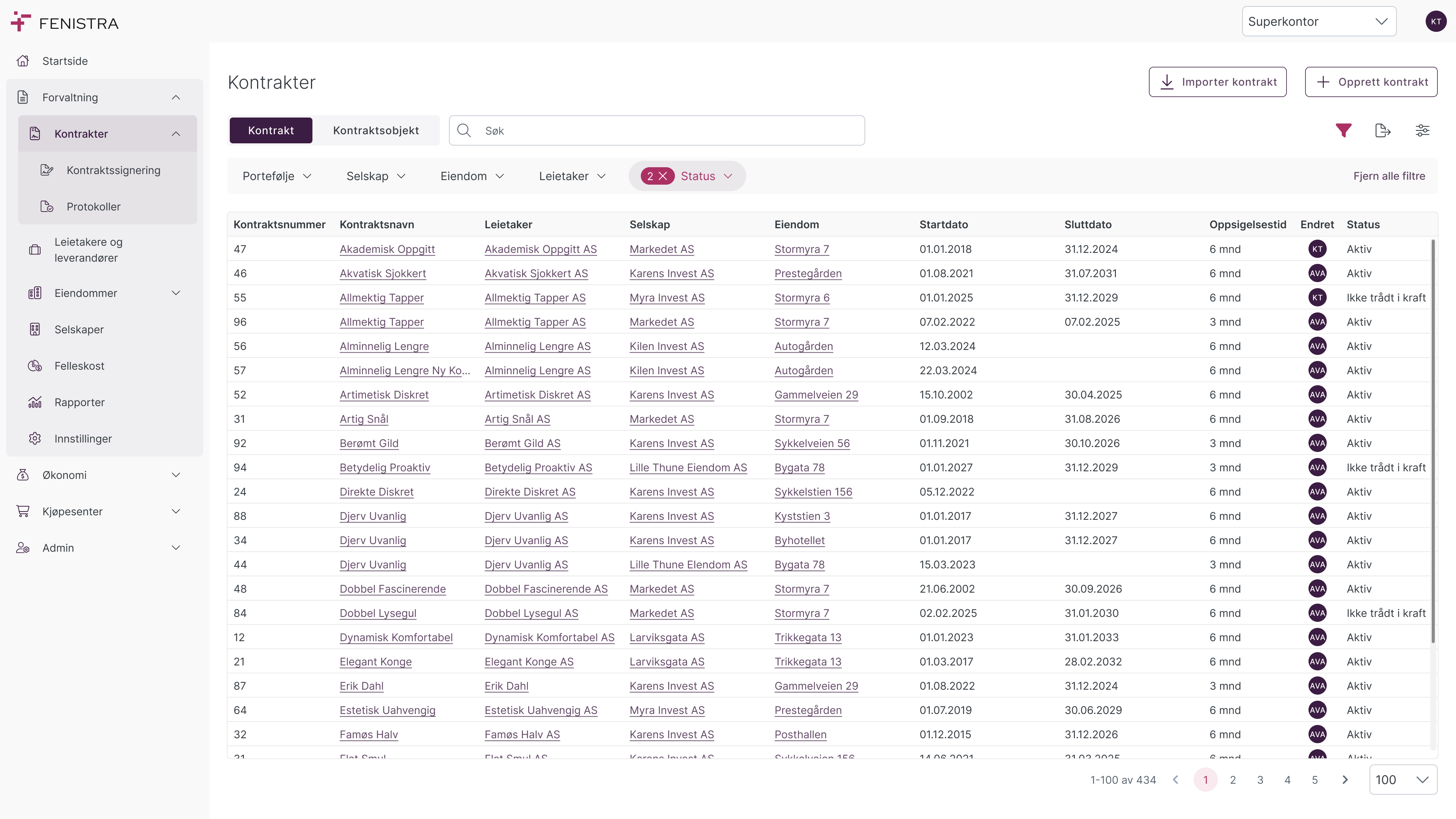Click AVA avatar in Akvatisk Sjokkert row
The height and width of the screenshot is (819, 1456).
pyautogui.click(x=1318, y=273)
